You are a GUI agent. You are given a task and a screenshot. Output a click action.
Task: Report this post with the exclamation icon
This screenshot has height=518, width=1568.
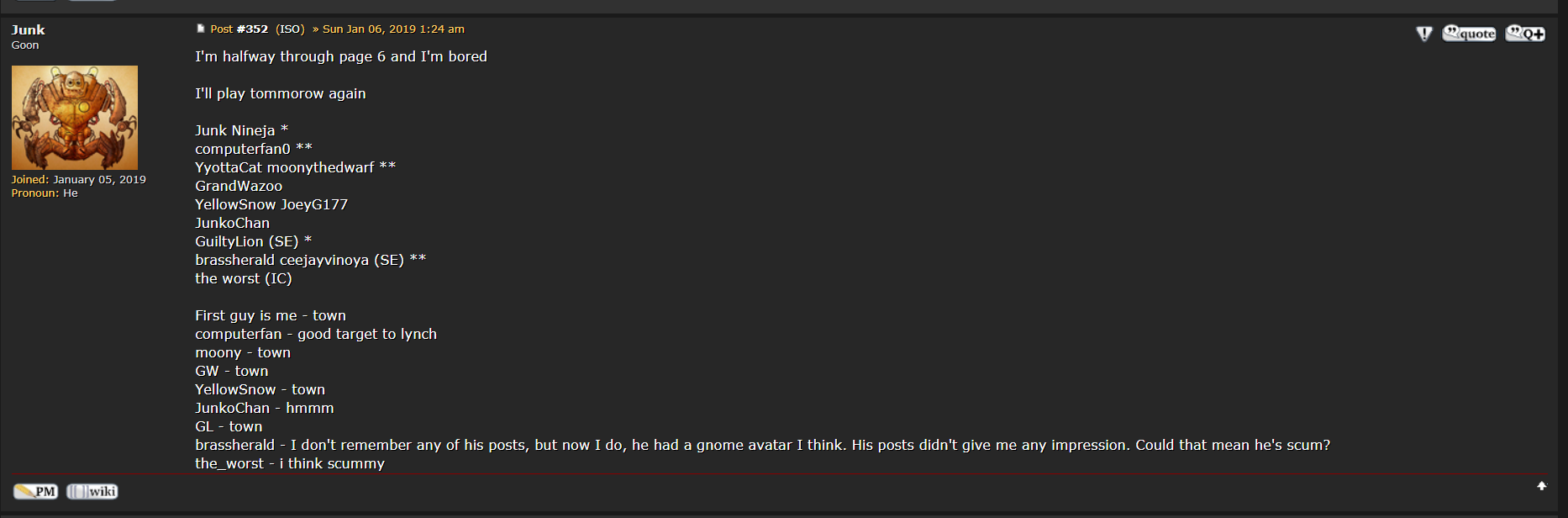1423,34
